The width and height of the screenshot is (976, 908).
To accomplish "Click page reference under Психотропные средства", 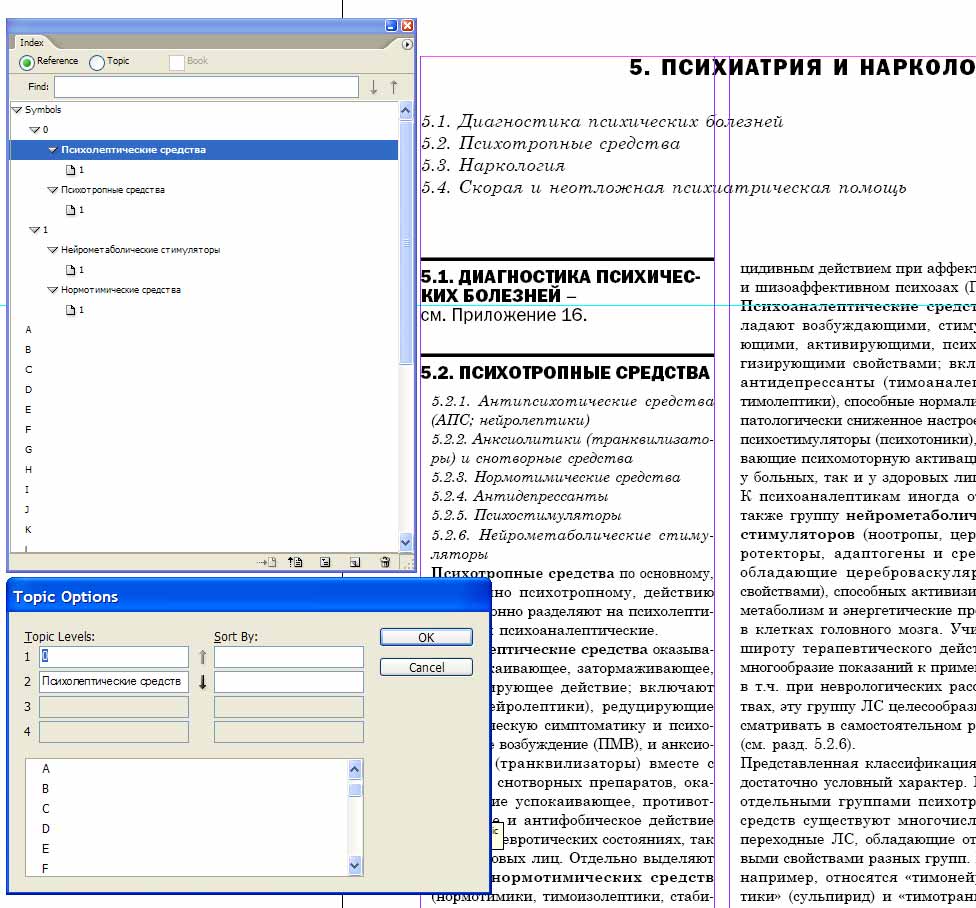I will [75, 210].
